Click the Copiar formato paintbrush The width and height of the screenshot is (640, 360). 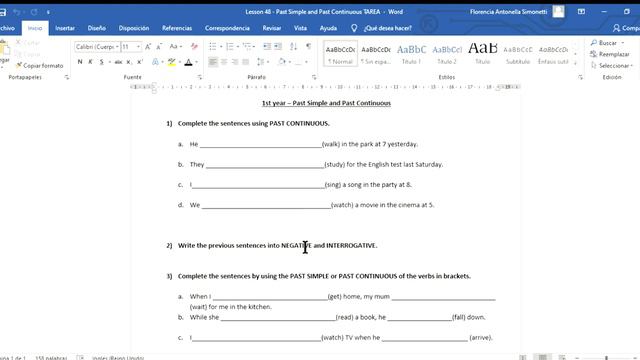(39, 66)
